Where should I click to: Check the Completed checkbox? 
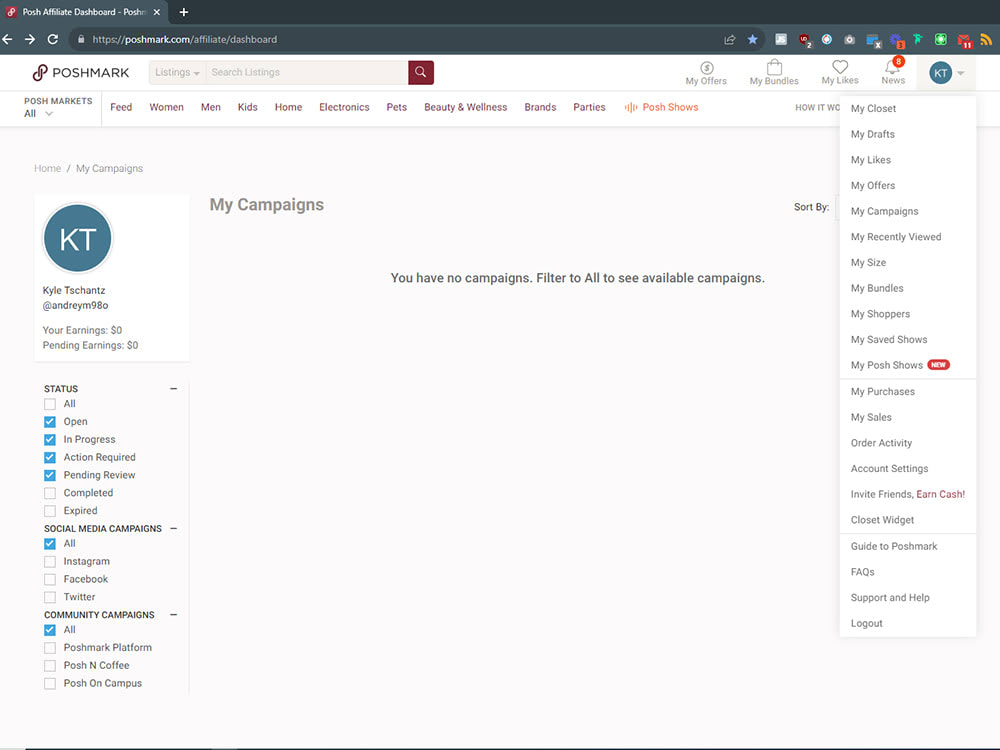click(x=50, y=493)
